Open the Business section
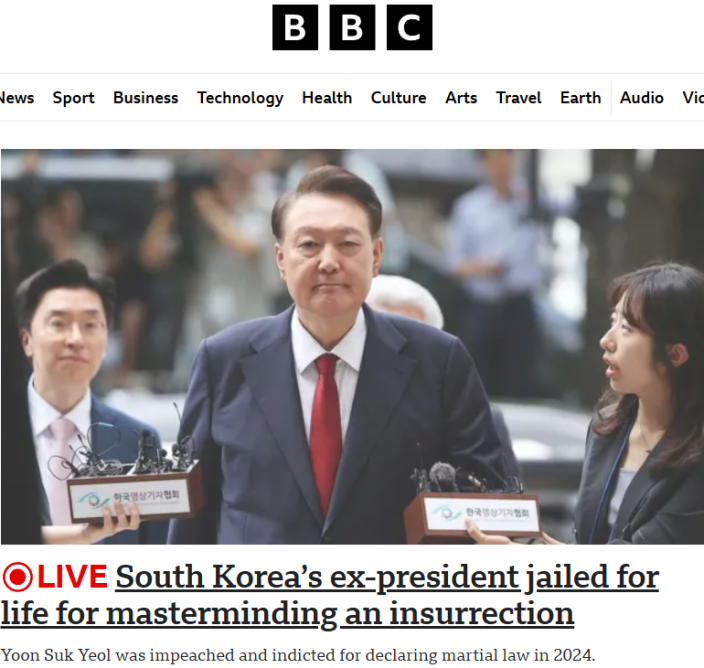The image size is (704, 668). click(x=145, y=98)
